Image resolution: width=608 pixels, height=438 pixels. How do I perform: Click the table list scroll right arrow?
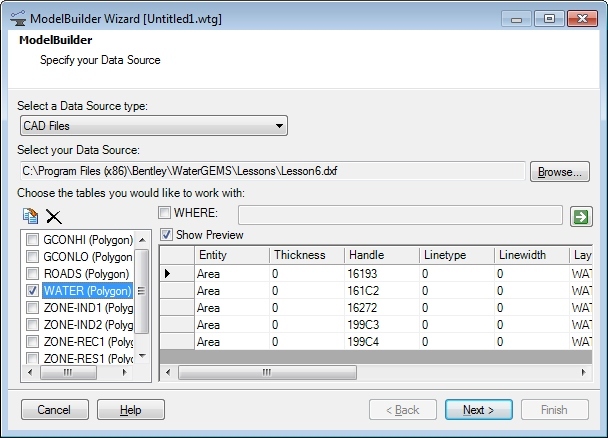pyautogui.click(x=124, y=372)
